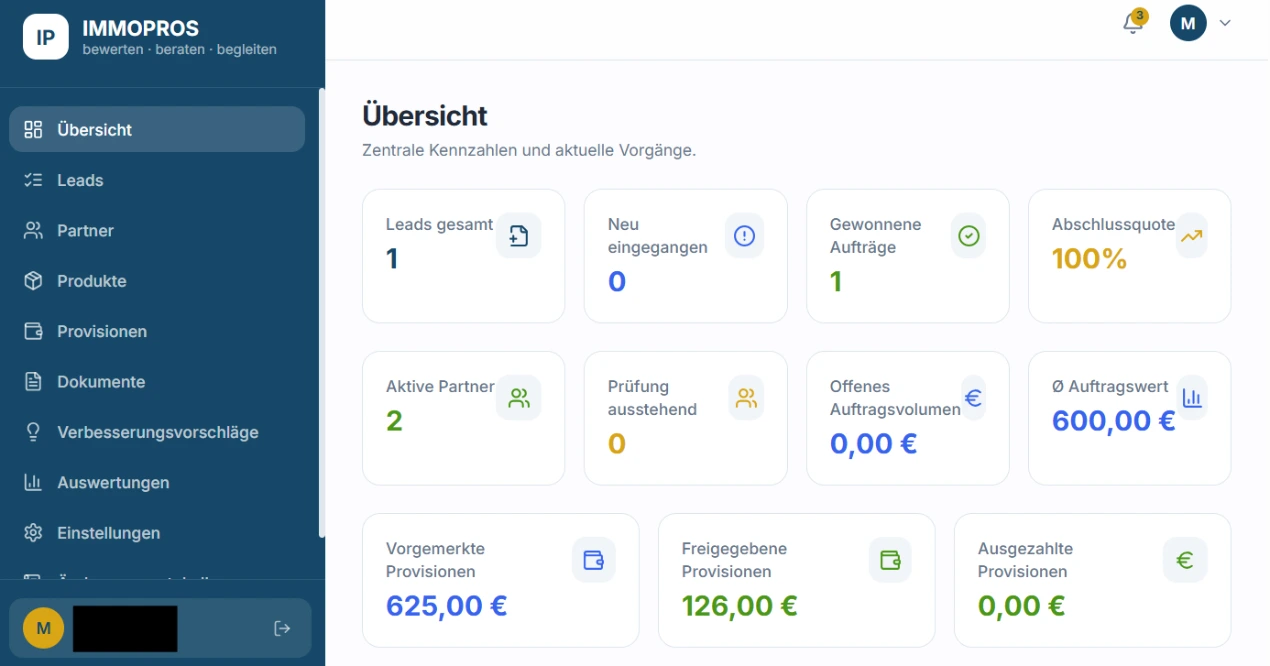Expand the user menu chevron

point(1225,23)
